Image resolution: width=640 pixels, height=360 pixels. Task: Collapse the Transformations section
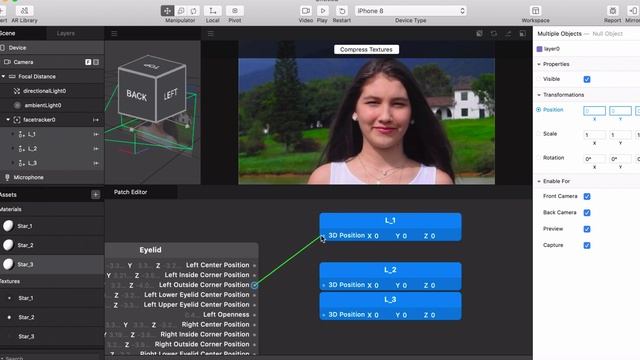[x=539, y=95]
